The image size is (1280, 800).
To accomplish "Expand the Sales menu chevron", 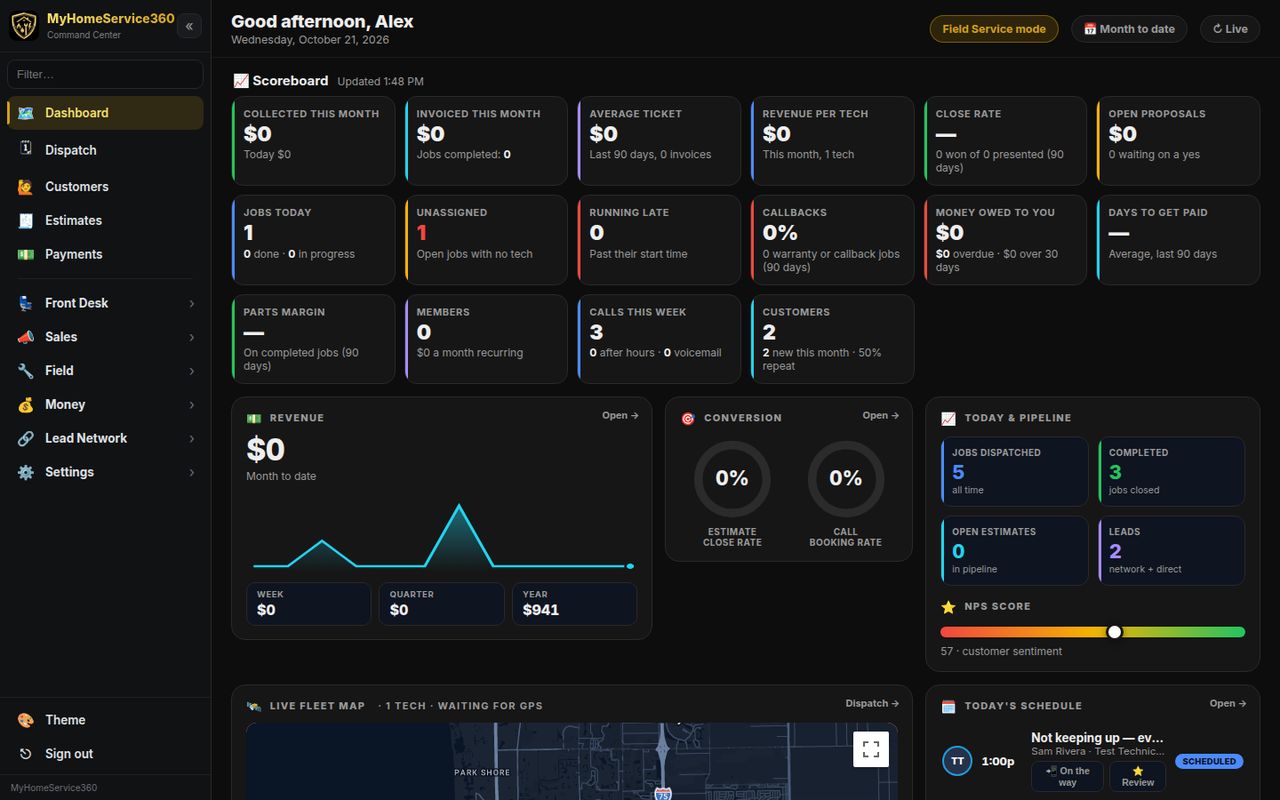I will (192, 338).
